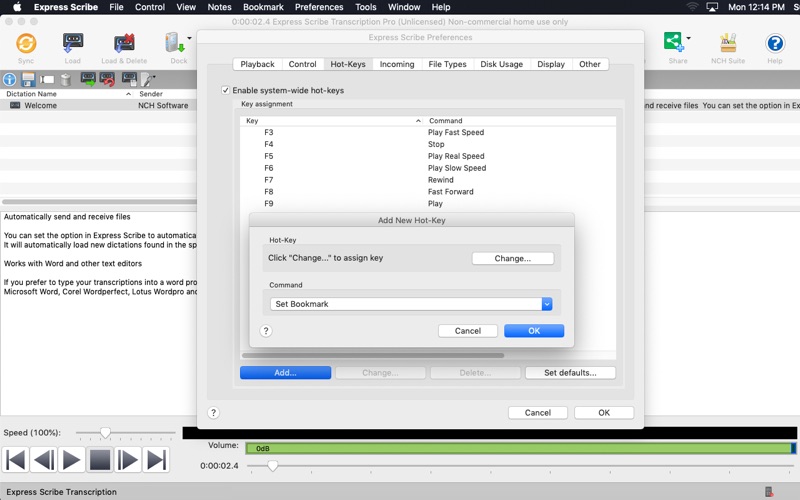Click the play button in transport controls

[x=71, y=460]
